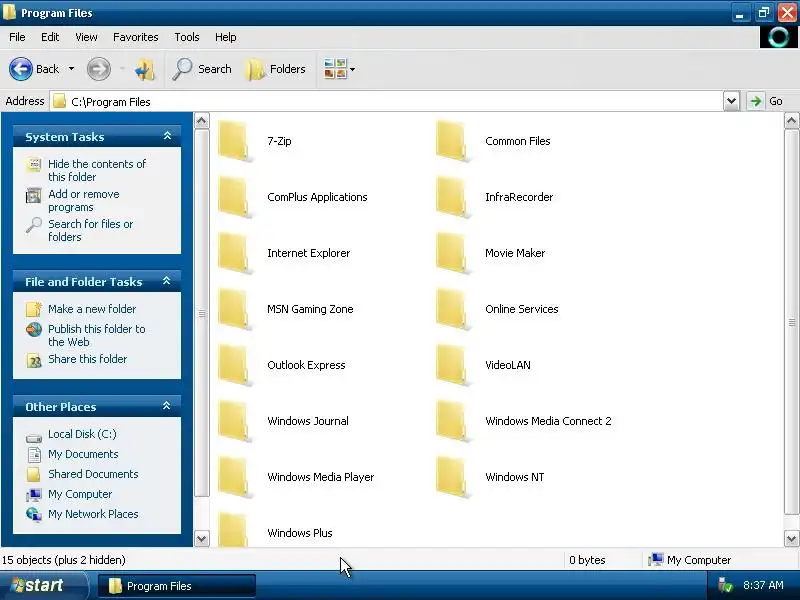Select the MSN Gaming Zone folder icon
Image resolution: width=800 pixels, height=600 pixels.
coord(235,309)
